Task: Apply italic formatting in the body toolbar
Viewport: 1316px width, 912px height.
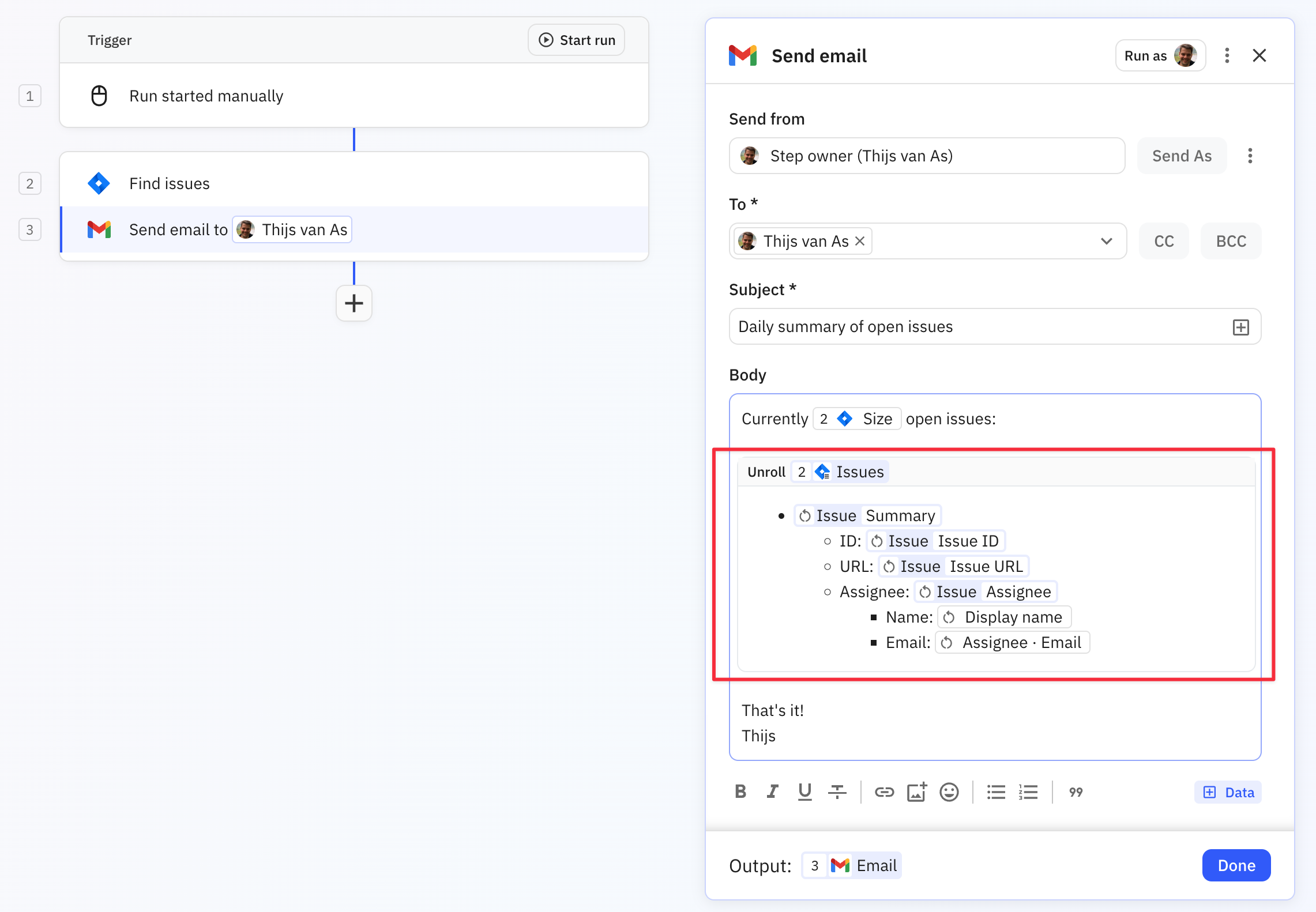Action: 773,792
